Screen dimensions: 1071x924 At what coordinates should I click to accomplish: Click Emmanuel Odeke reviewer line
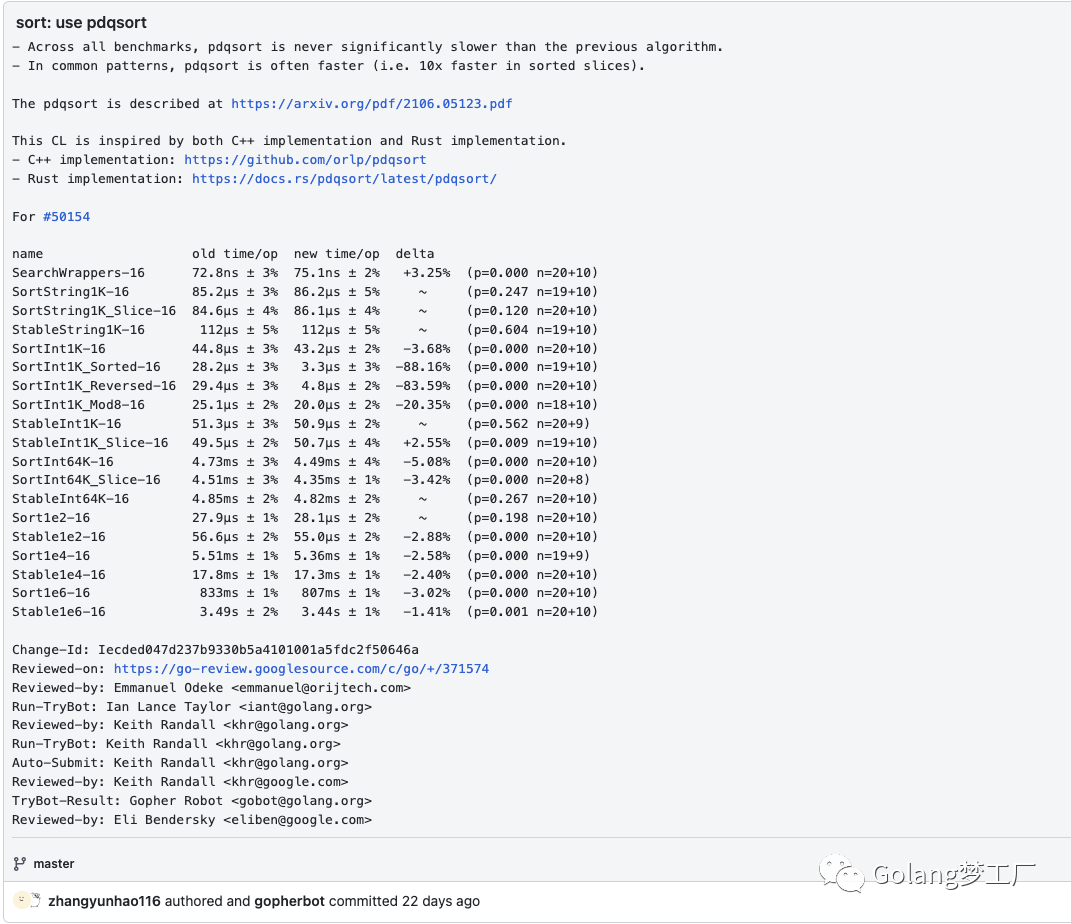coord(212,688)
